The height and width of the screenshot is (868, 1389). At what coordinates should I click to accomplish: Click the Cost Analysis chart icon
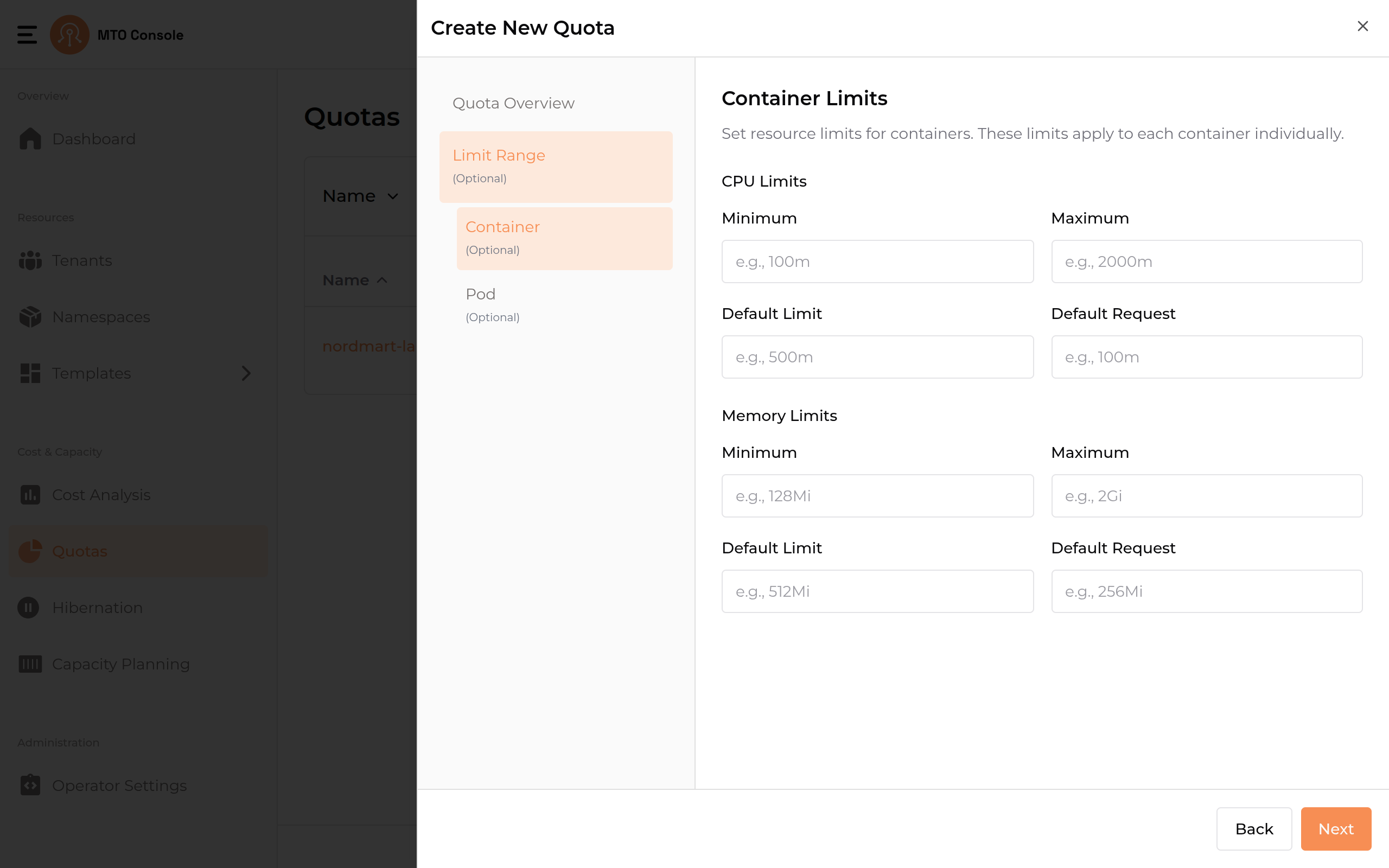tap(30, 495)
